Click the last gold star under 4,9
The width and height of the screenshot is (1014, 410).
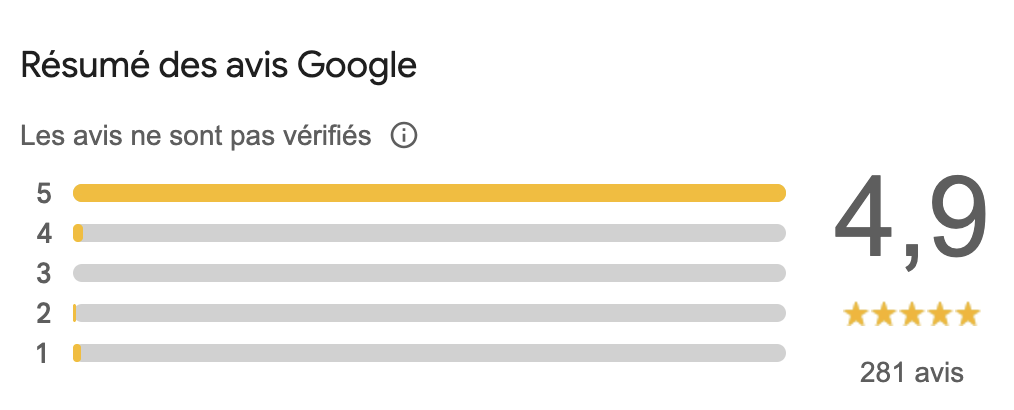[x=968, y=314]
